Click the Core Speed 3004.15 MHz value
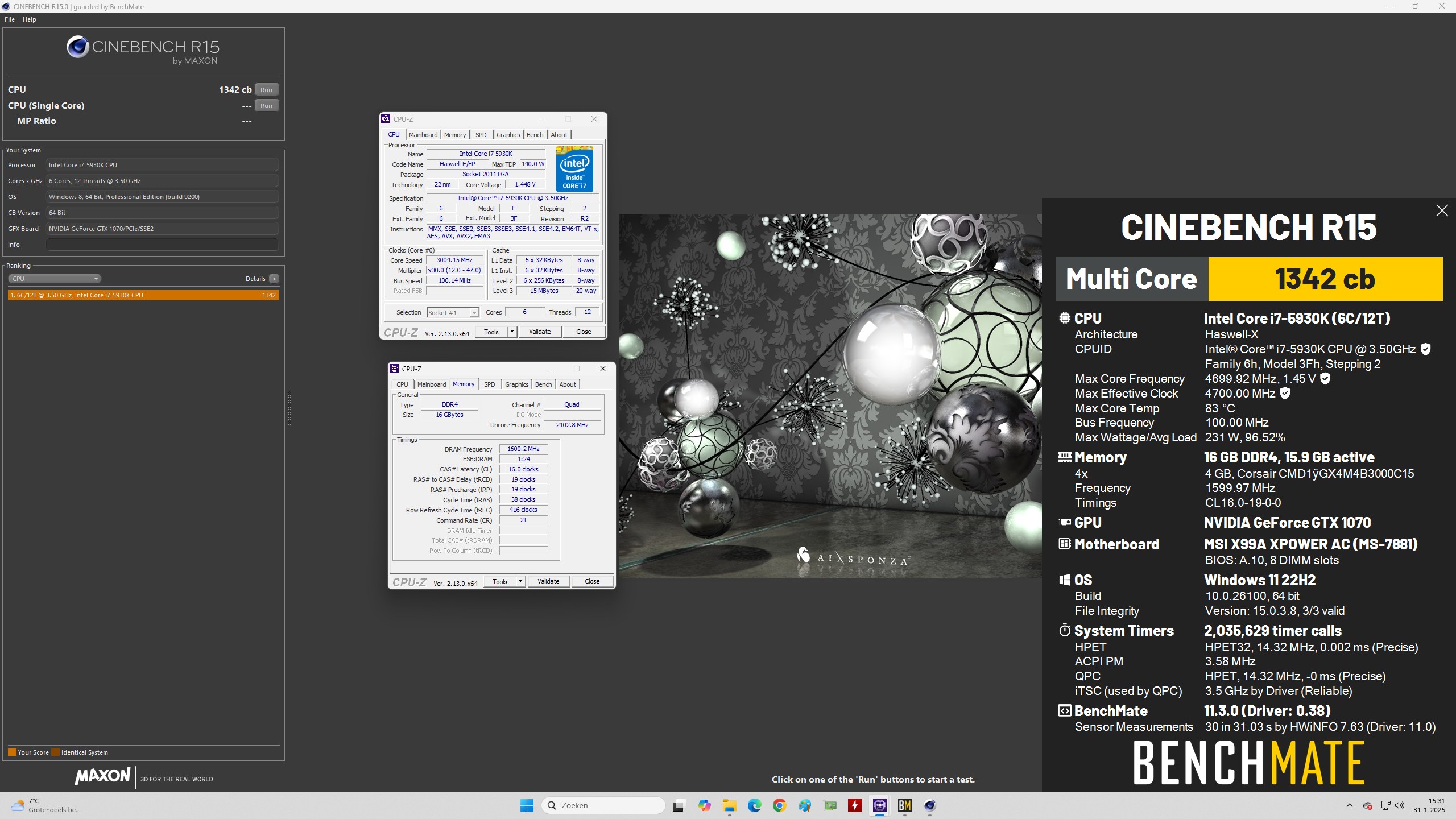 (454, 260)
